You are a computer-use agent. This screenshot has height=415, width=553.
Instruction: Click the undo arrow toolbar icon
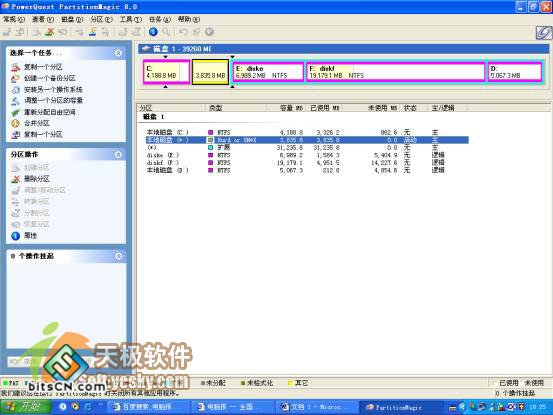183,32
